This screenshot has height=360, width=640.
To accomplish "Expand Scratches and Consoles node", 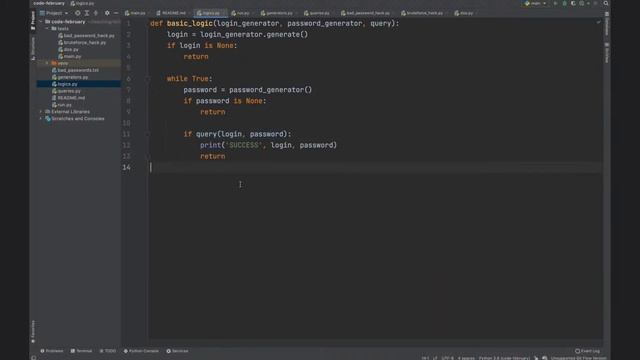I will 40,118.
